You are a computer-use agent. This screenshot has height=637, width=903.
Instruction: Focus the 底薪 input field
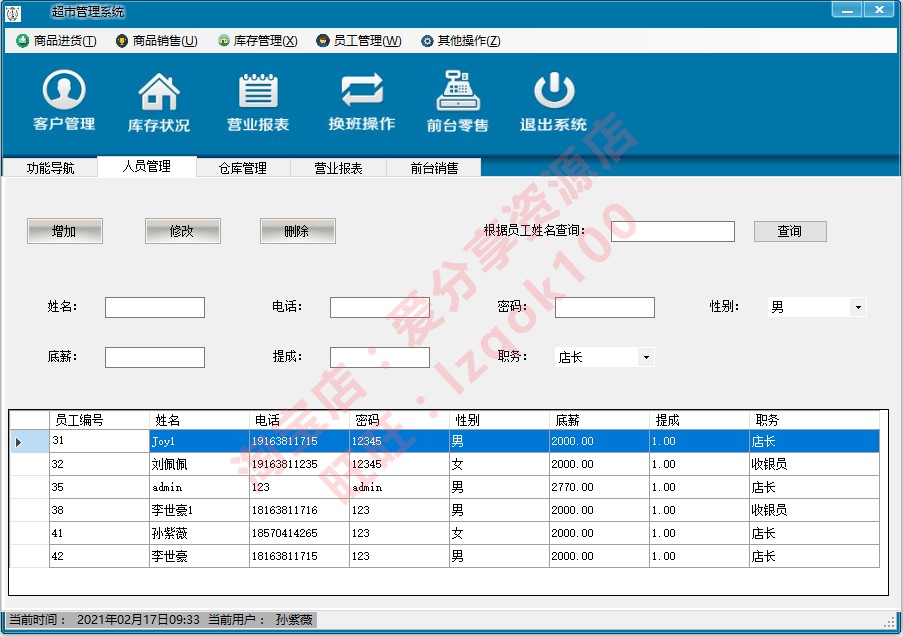(x=155, y=357)
